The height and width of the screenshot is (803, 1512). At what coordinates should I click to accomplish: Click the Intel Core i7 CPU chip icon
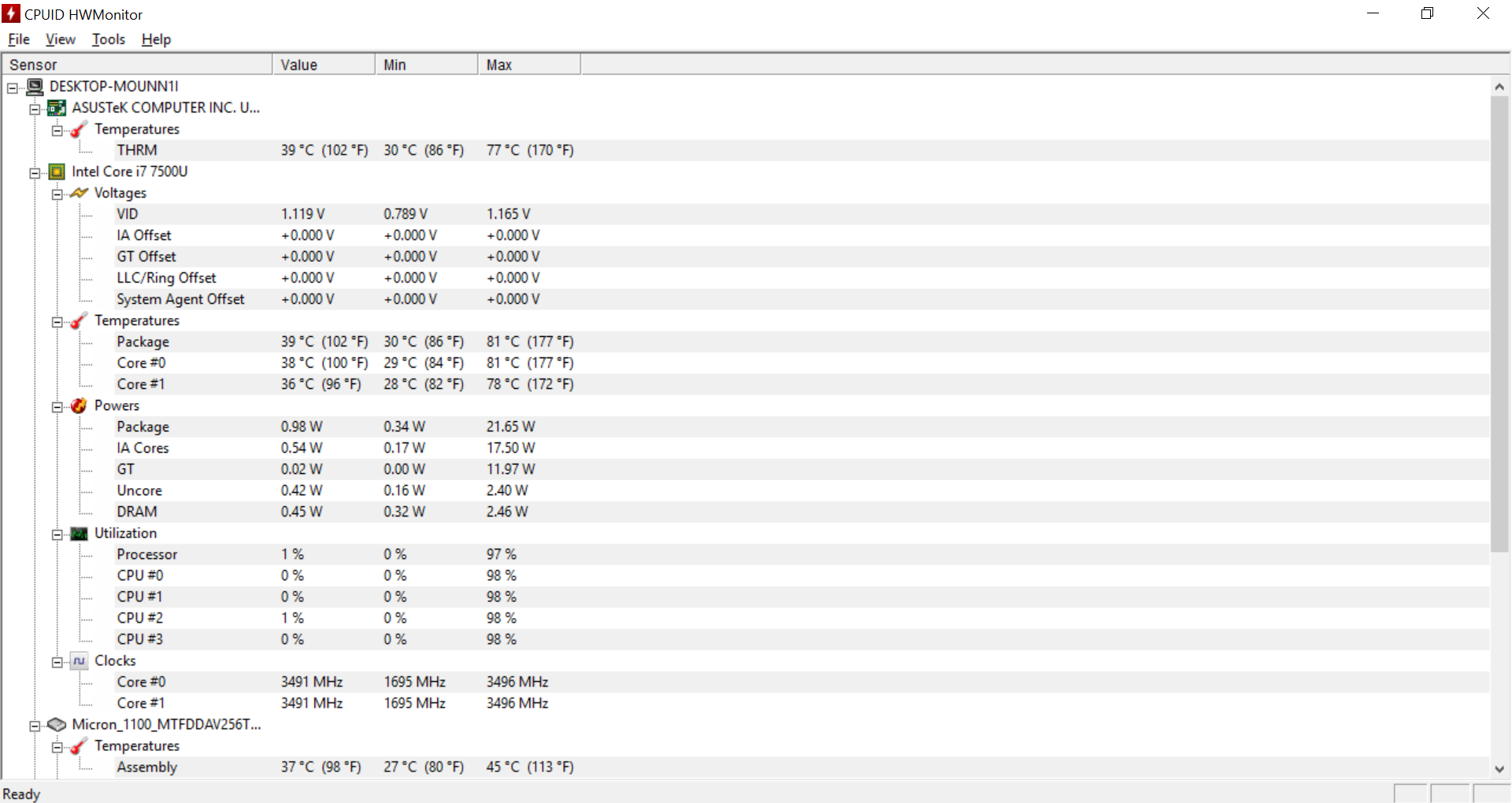[57, 172]
